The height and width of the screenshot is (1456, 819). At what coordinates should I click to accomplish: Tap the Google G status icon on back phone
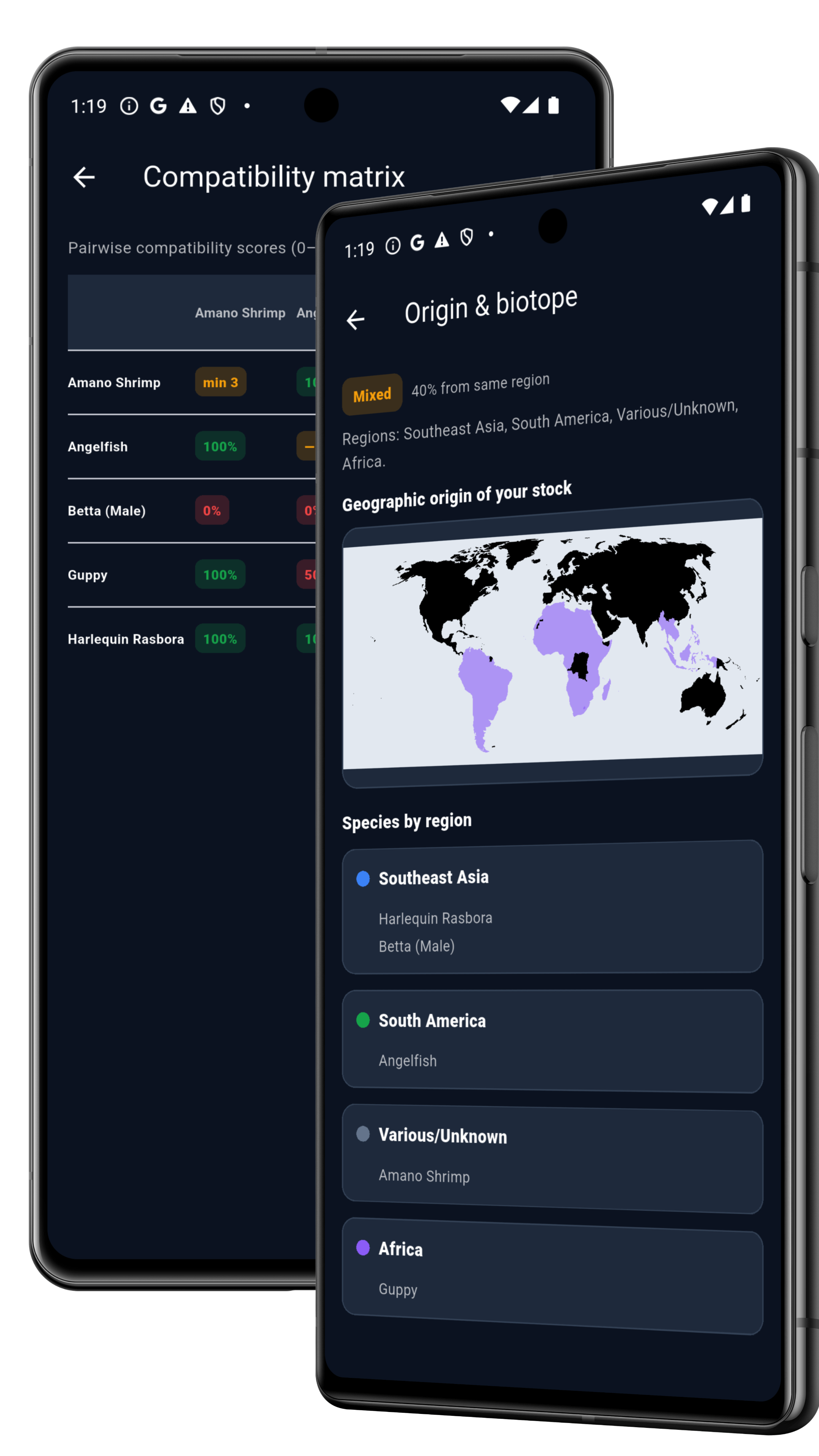coord(158,106)
